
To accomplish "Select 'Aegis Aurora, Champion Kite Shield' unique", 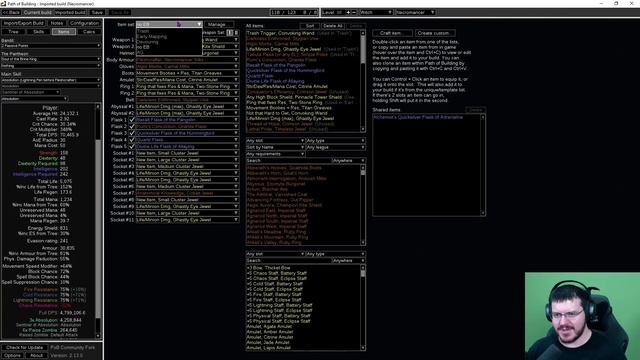I will tap(284, 205).
